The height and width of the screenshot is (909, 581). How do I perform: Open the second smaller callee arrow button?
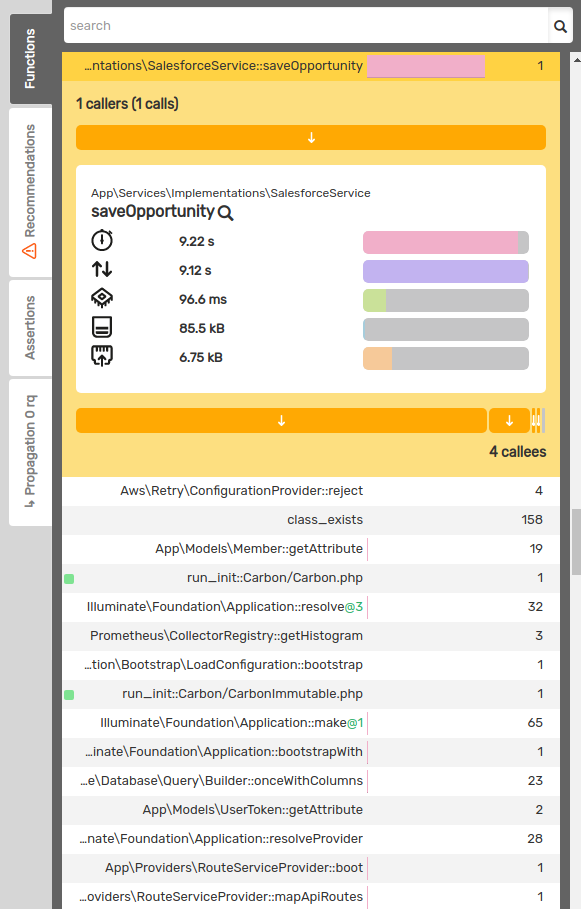(509, 421)
